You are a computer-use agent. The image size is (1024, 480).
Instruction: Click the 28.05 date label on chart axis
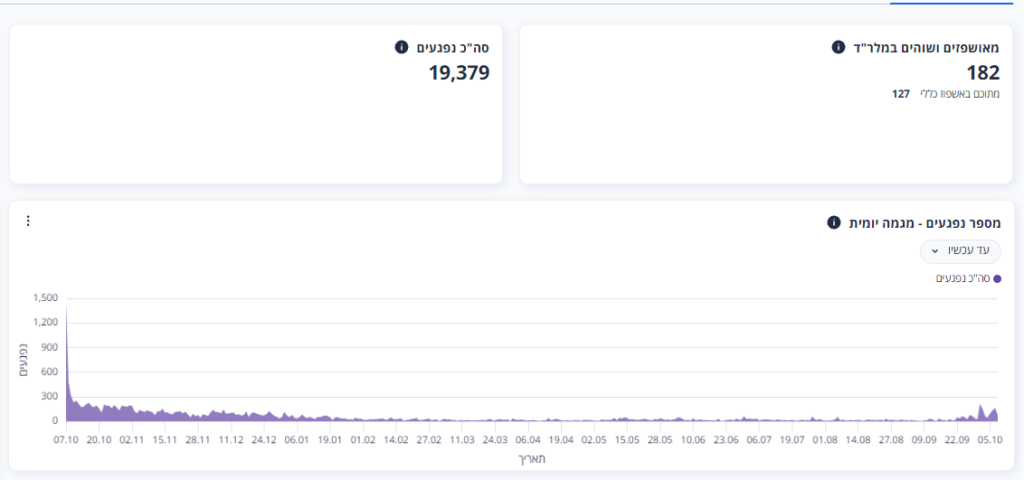(660, 440)
